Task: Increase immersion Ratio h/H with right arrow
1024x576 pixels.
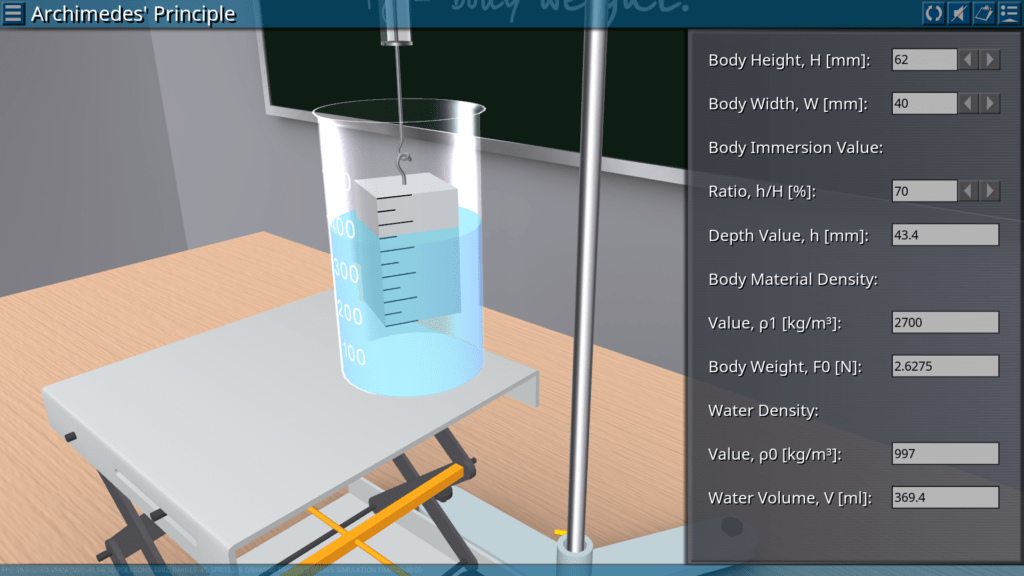Action: click(x=990, y=191)
